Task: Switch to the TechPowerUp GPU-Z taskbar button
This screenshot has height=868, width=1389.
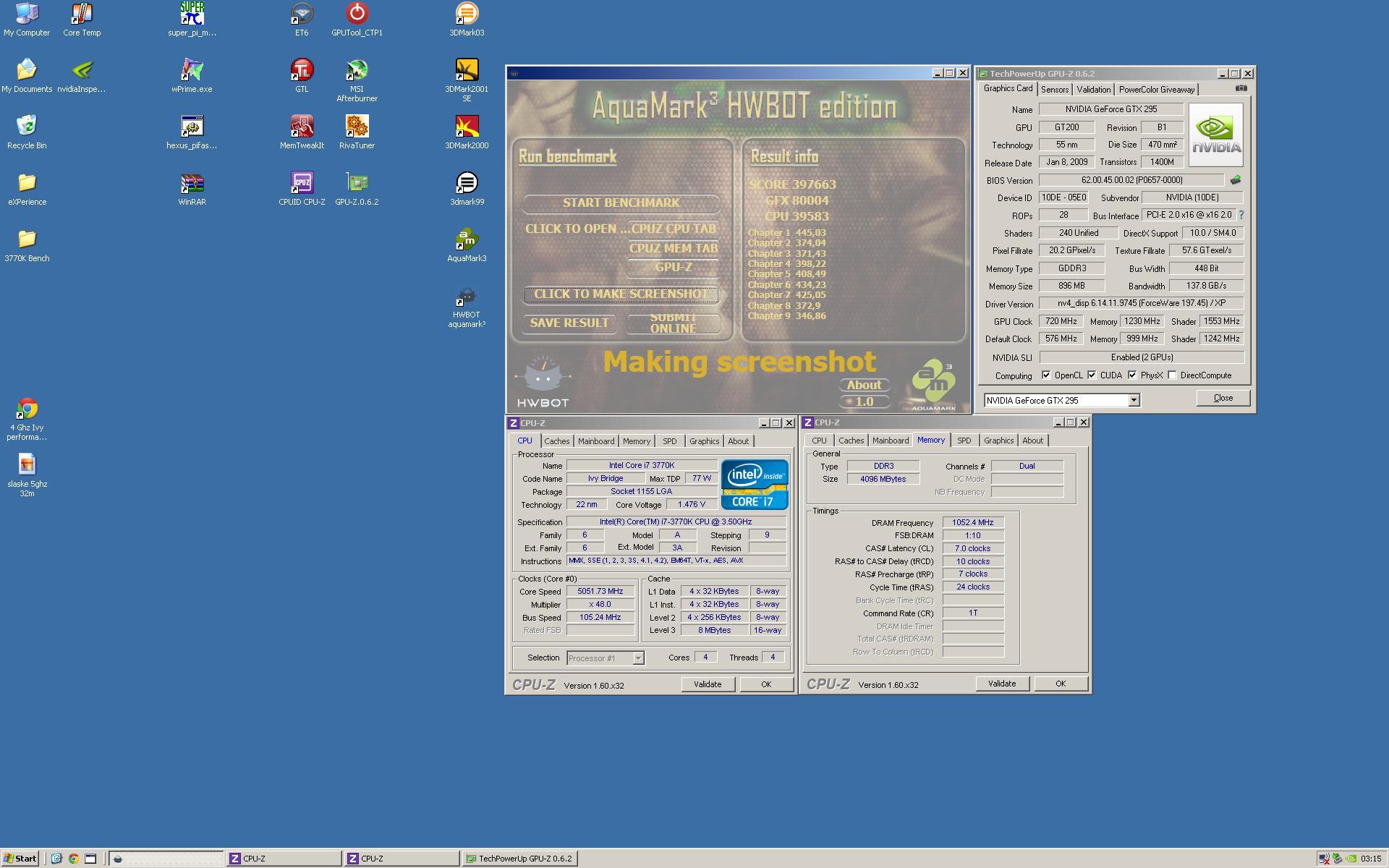Action: (519, 859)
